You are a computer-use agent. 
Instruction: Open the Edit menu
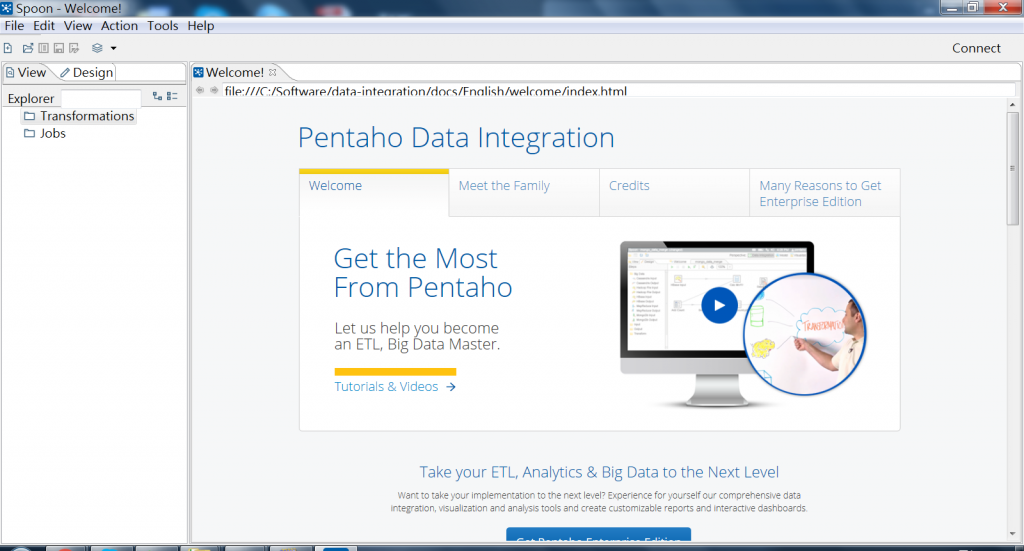(44, 25)
